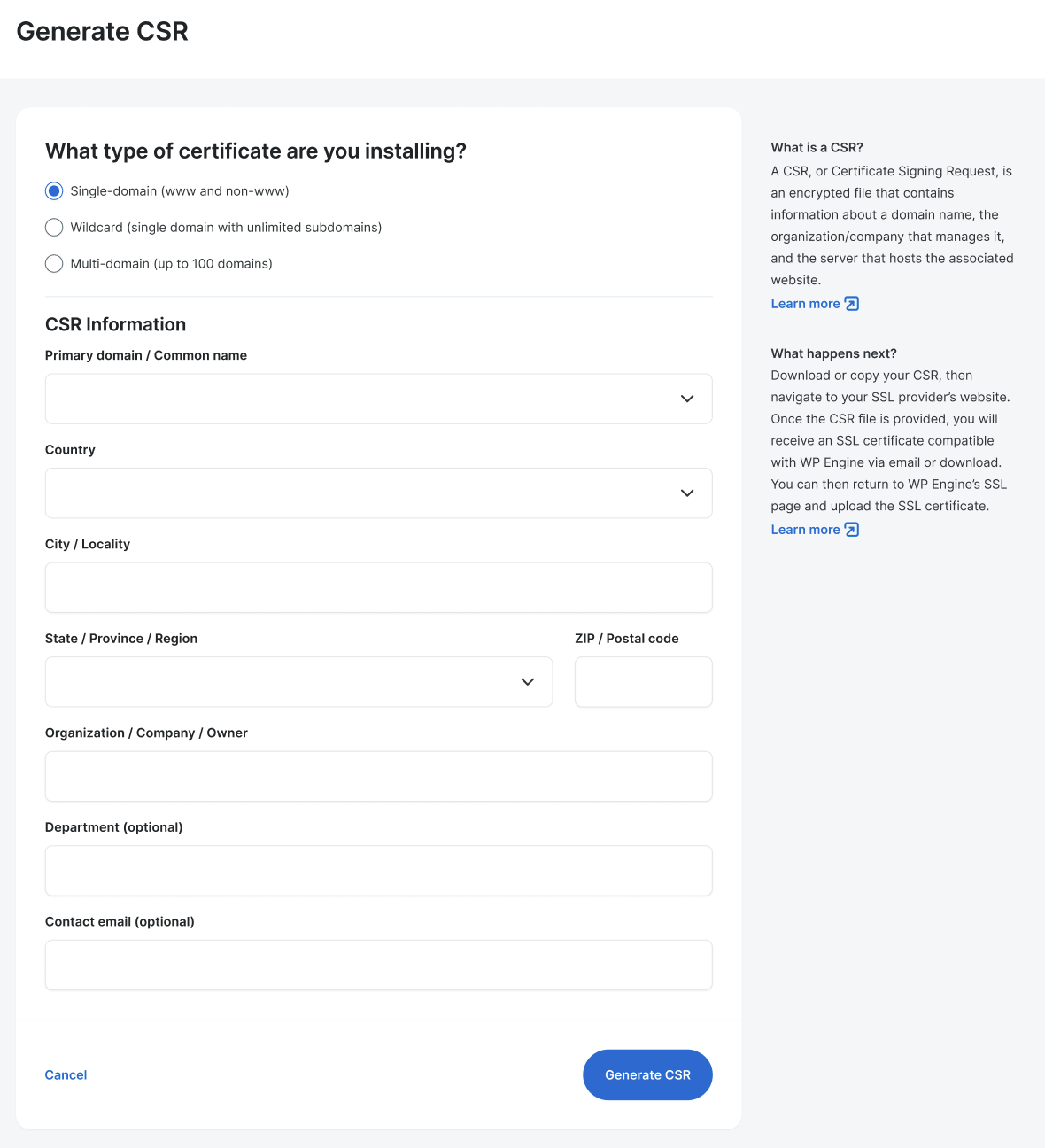The height and width of the screenshot is (1148, 1045).
Task: Click the Generate CSR button
Action: [647, 1074]
